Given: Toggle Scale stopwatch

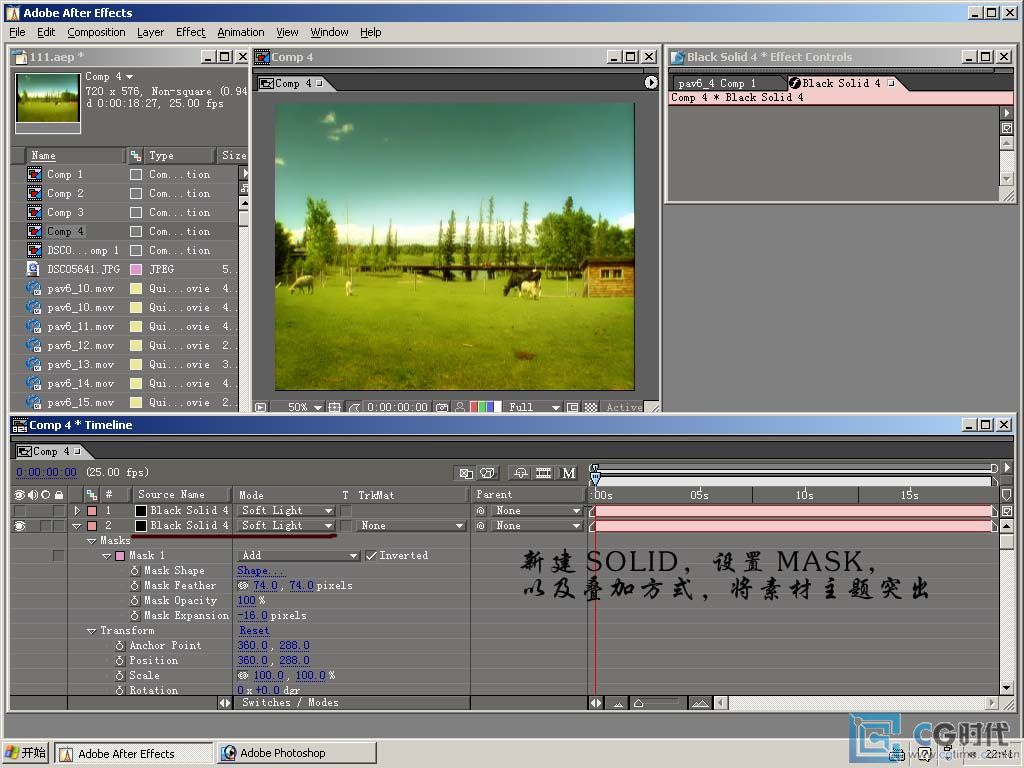Looking at the screenshot, I should tap(120, 676).
